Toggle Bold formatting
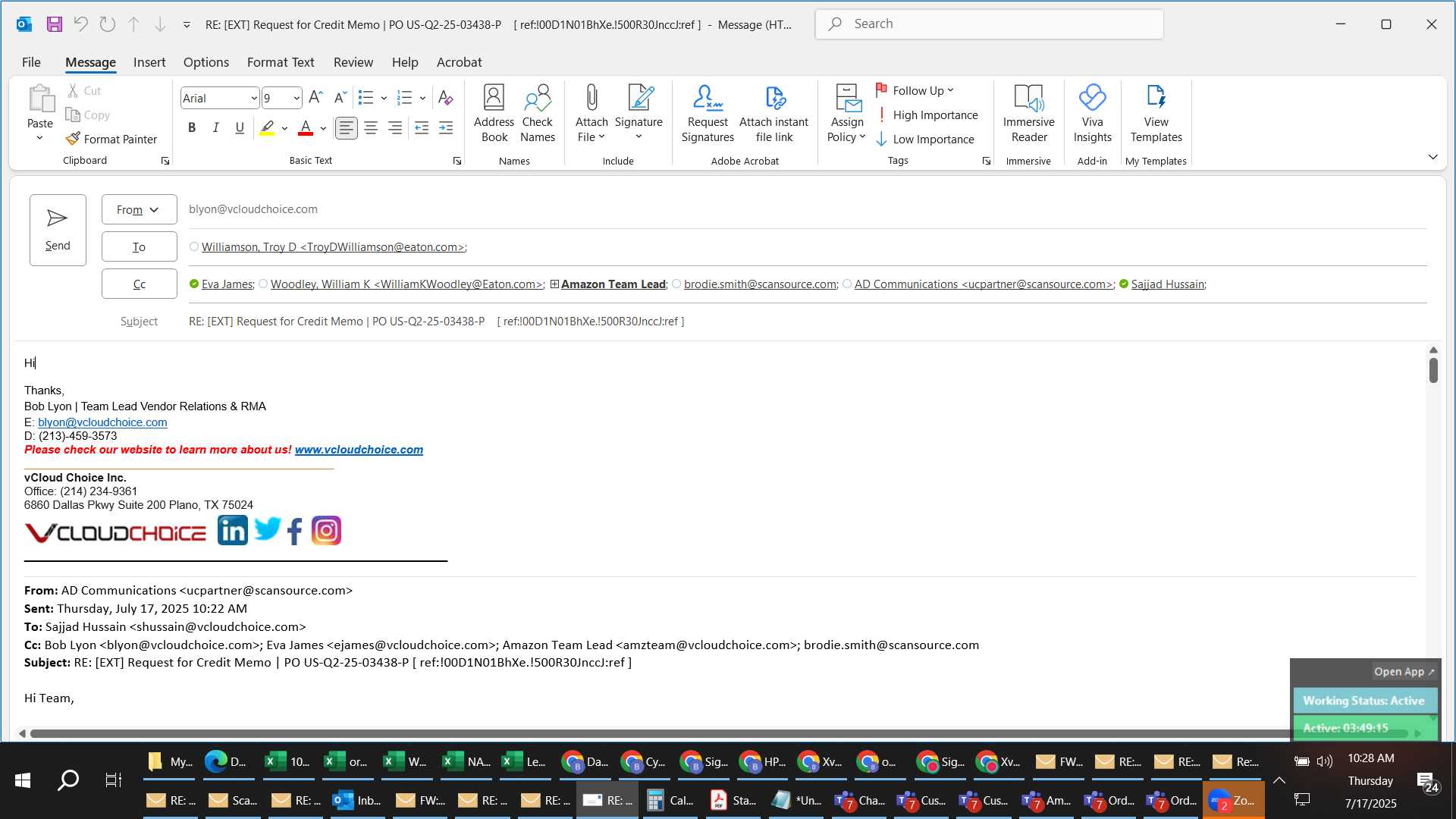This screenshot has width=1456, height=819. pyautogui.click(x=192, y=128)
